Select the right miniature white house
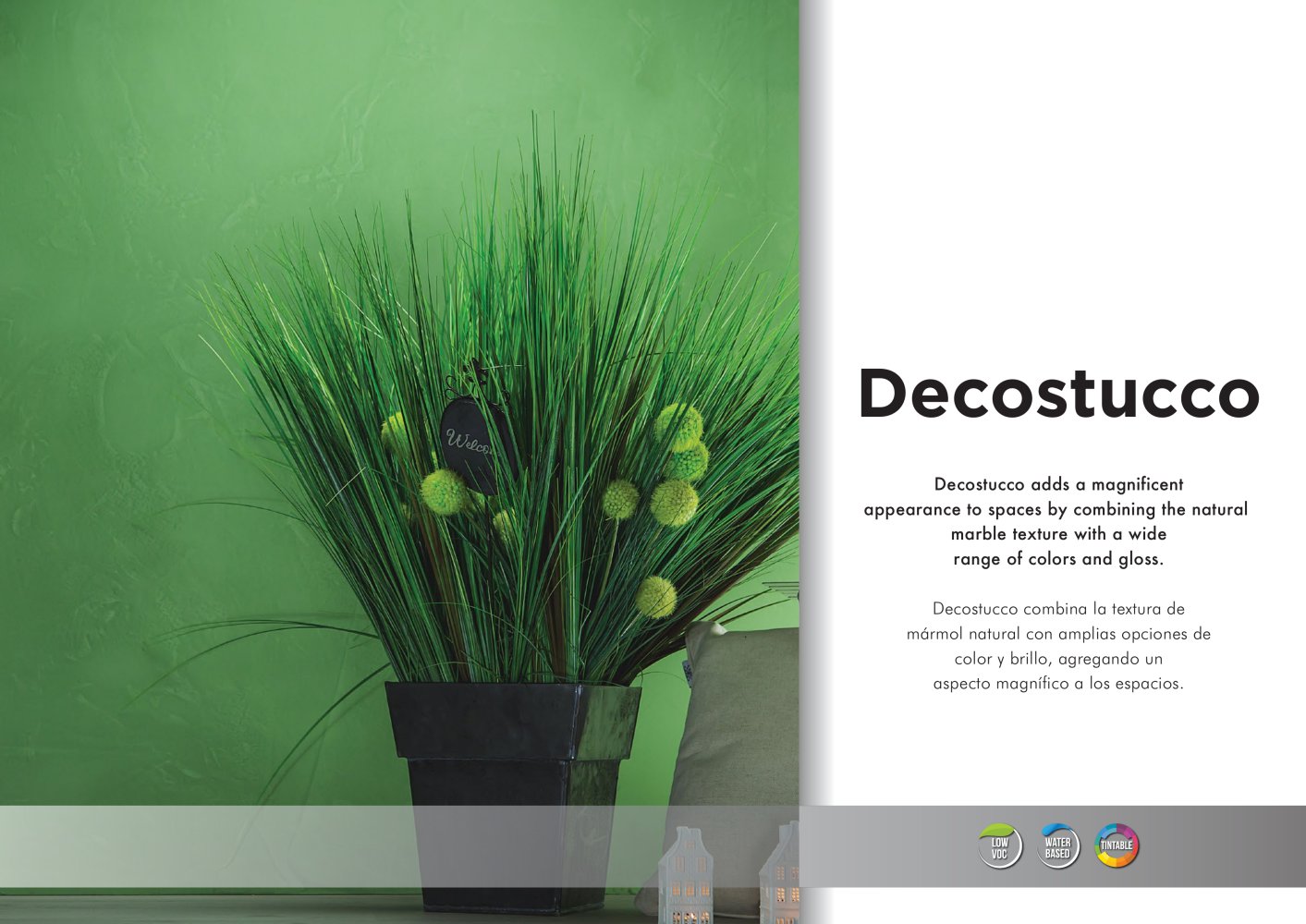The width and height of the screenshot is (1306, 924). [x=782, y=874]
